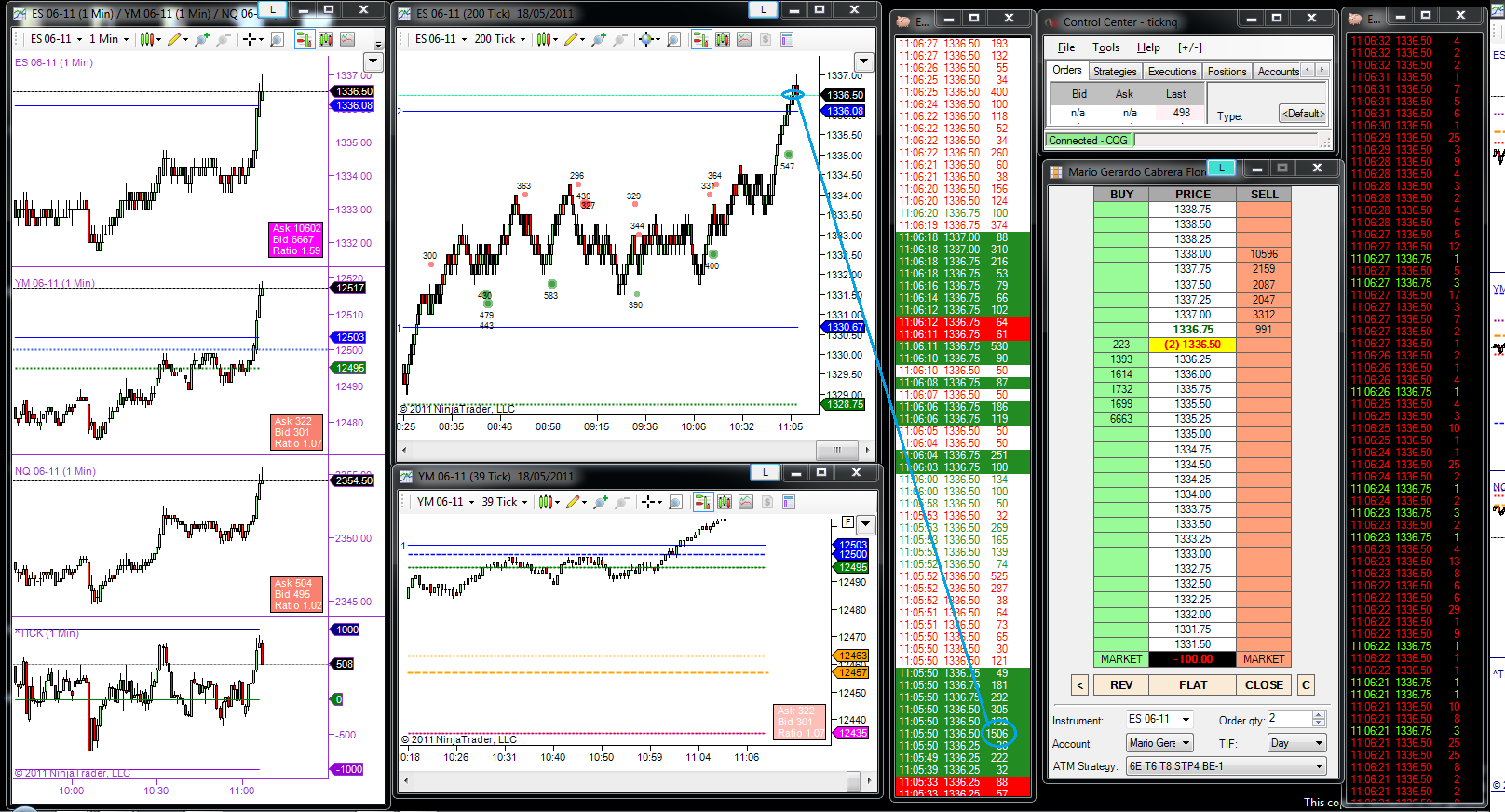Toggle the L link button on SuperDOM window

[1222, 168]
